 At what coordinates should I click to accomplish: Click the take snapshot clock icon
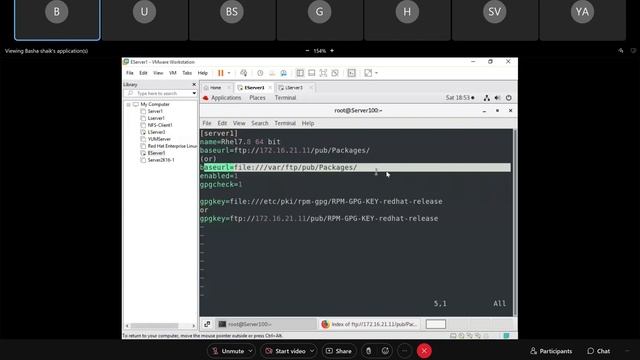pos(260,73)
